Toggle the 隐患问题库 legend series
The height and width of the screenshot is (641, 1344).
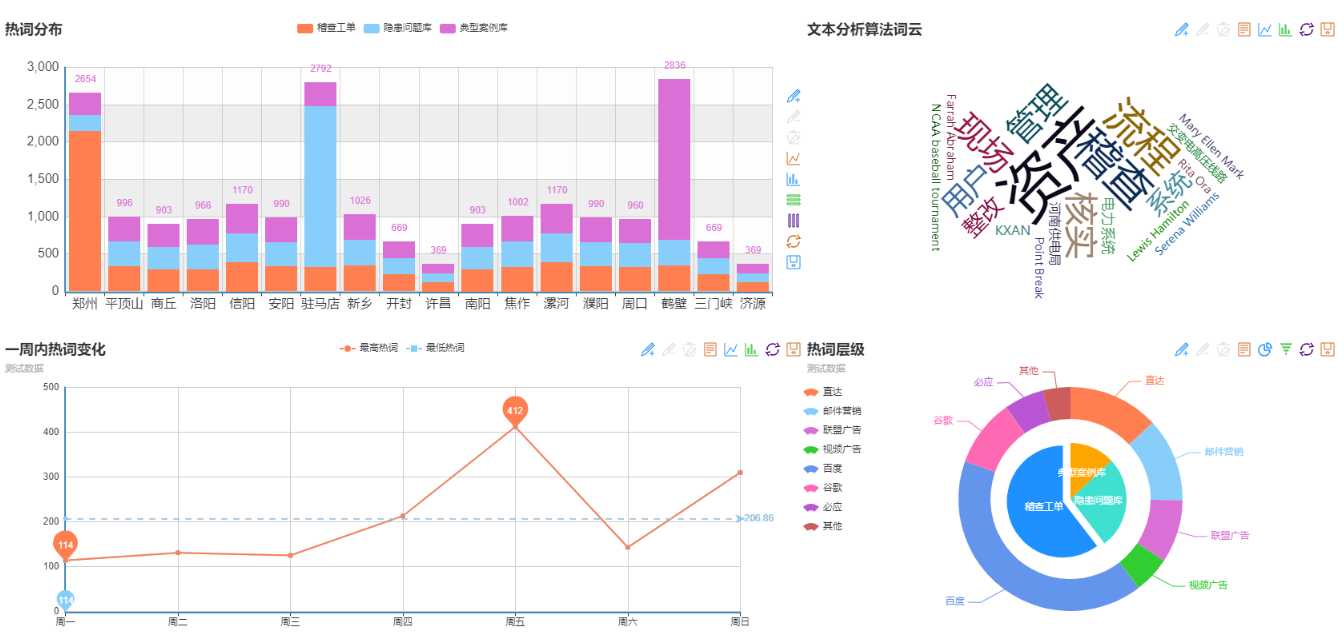point(398,28)
